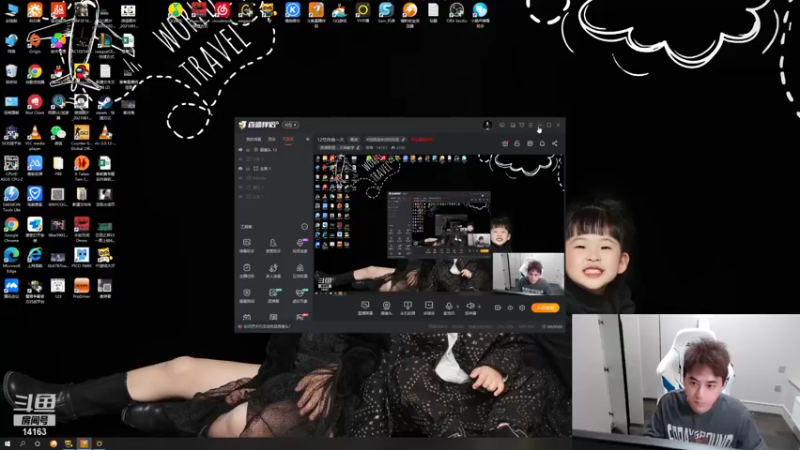Image resolution: width=800 pixels, height=450 pixels.
Task: Switch to the first scene tab
Action: click(x=254, y=139)
